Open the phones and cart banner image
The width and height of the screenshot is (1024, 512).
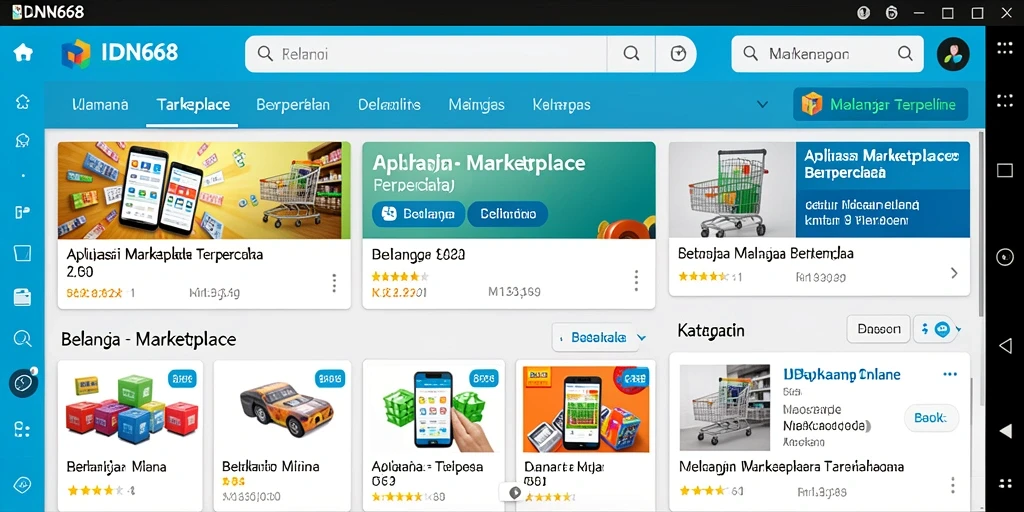pyautogui.click(x=204, y=190)
